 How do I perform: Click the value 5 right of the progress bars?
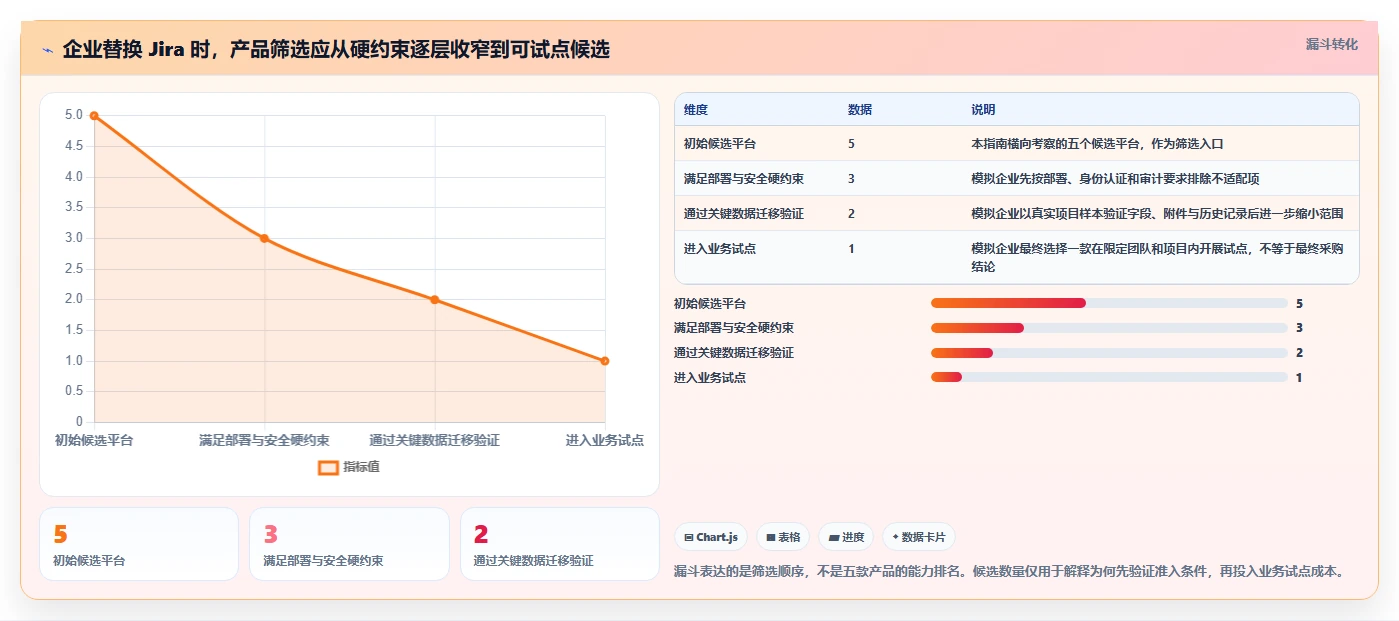(x=1299, y=303)
